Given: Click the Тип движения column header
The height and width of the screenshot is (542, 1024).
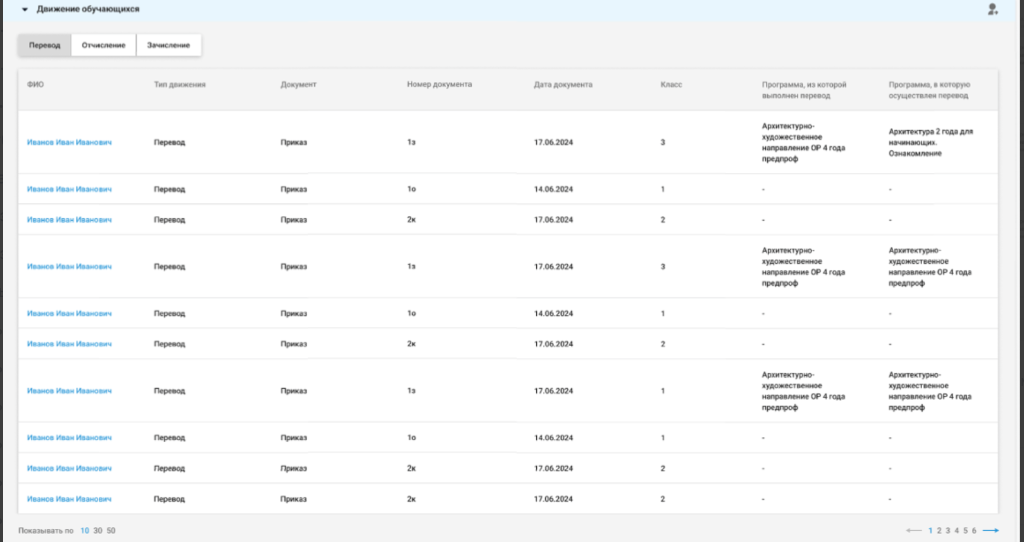Looking at the screenshot, I should click(x=180, y=85).
